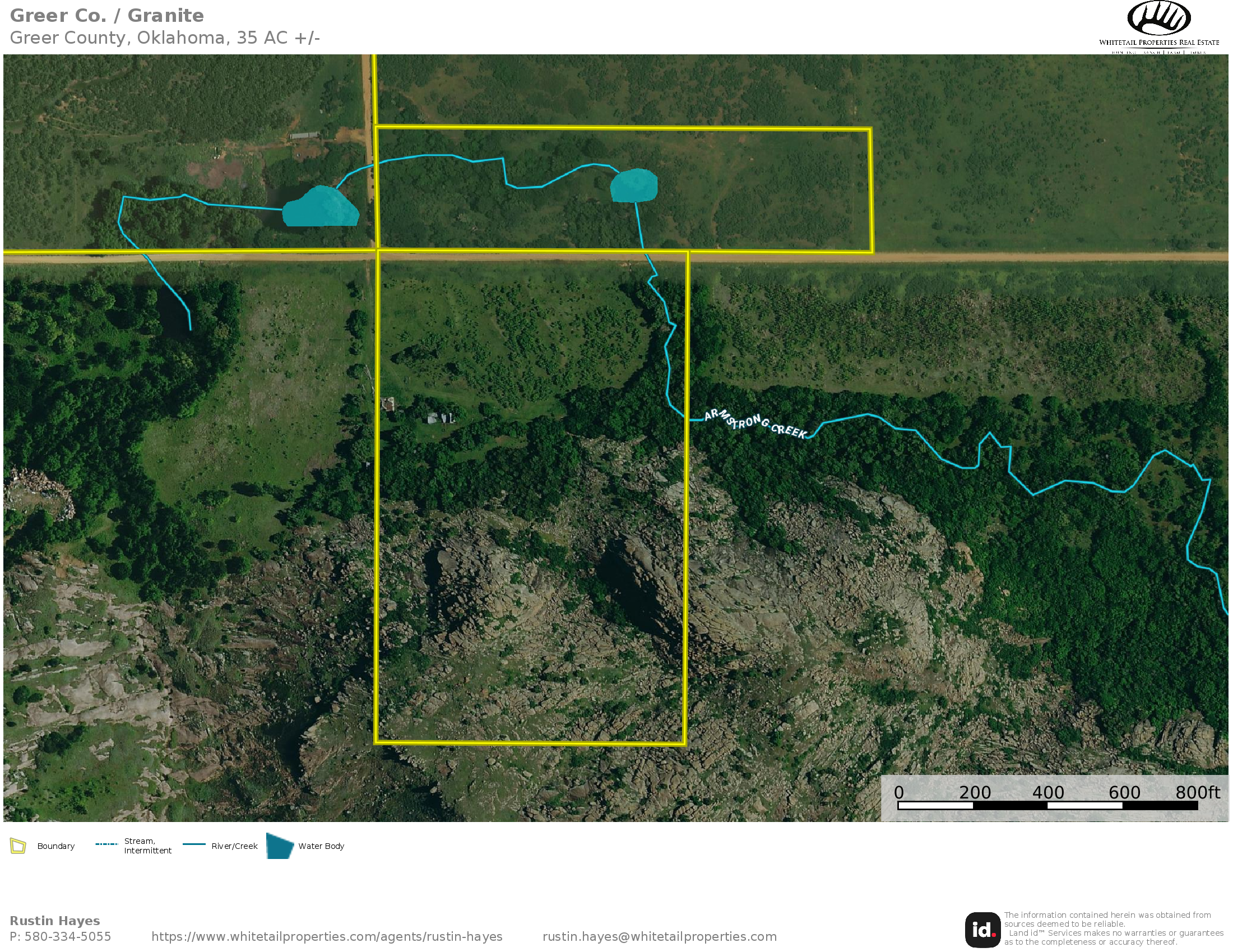1233x952 pixels.
Task: Click the Water Body legend swatch
Action: coord(280,846)
